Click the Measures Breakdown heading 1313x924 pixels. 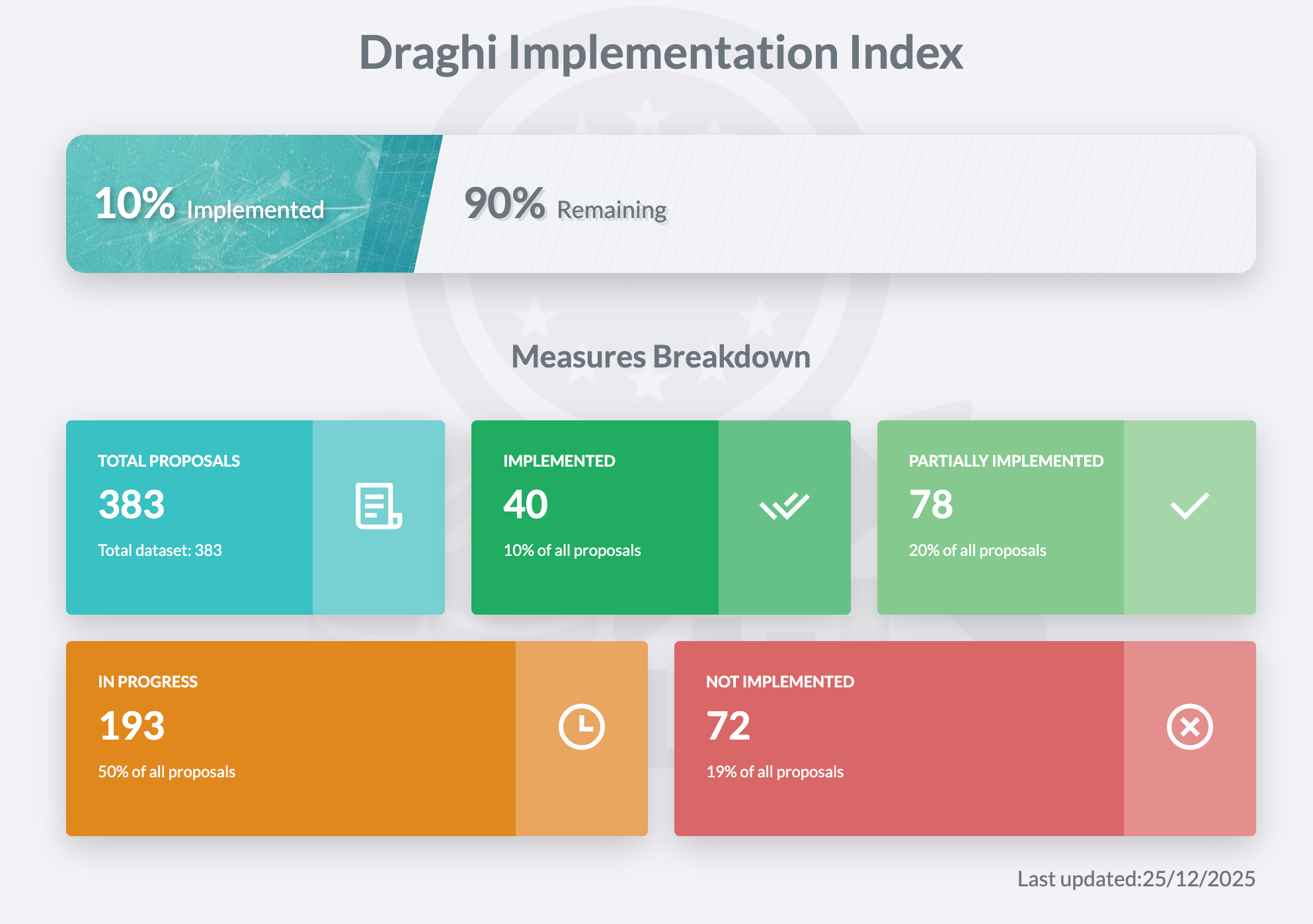660,357
